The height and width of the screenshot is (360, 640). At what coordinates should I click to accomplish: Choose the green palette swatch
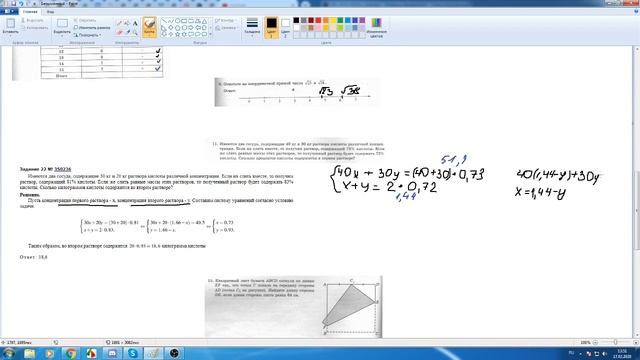click(x=340, y=20)
